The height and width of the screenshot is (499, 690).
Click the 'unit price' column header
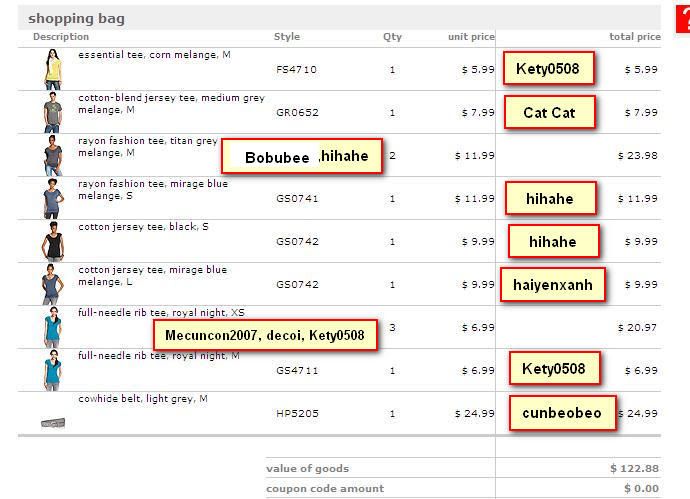(470, 37)
